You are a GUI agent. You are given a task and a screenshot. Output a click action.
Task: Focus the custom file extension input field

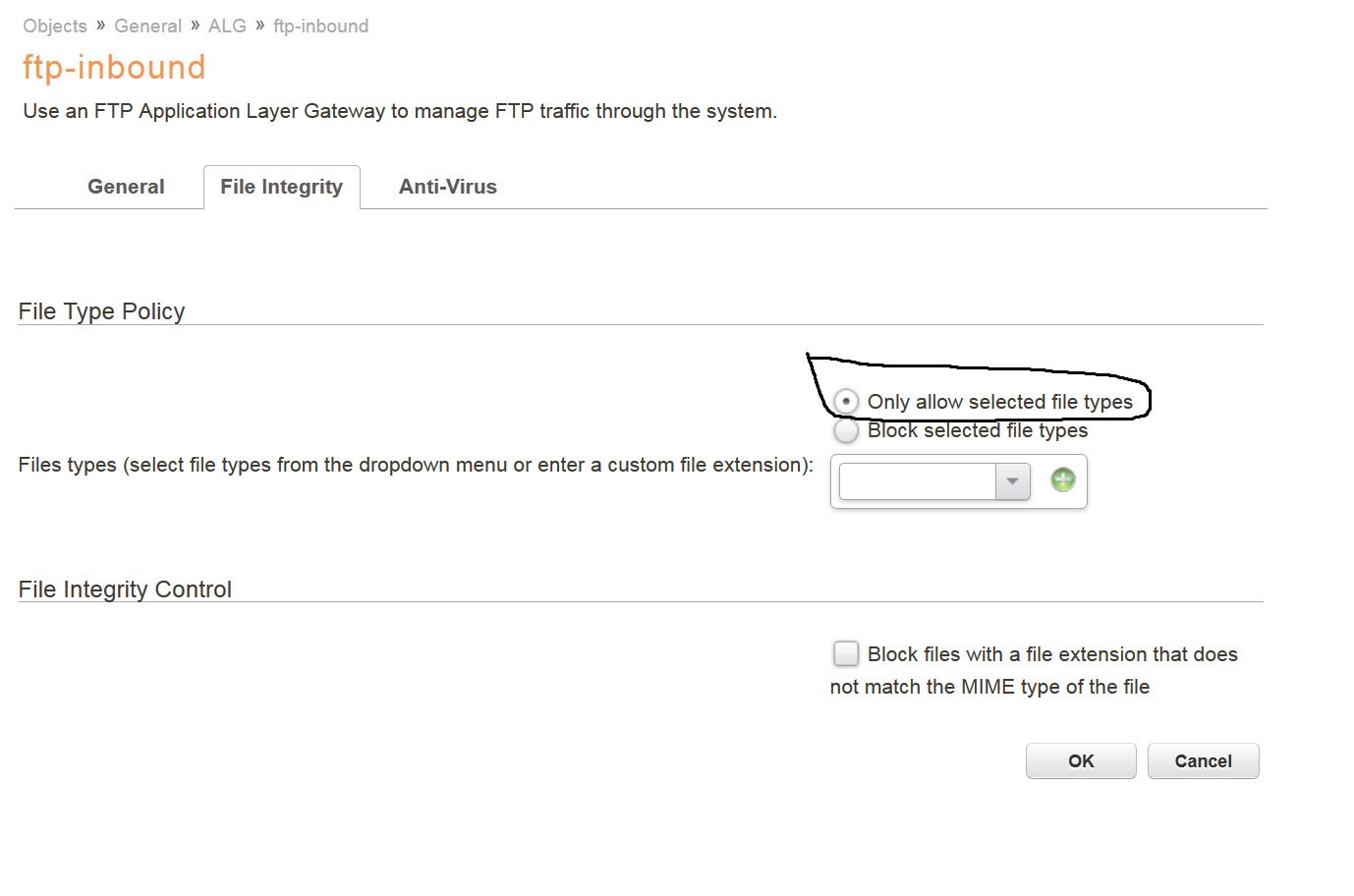coord(918,481)
